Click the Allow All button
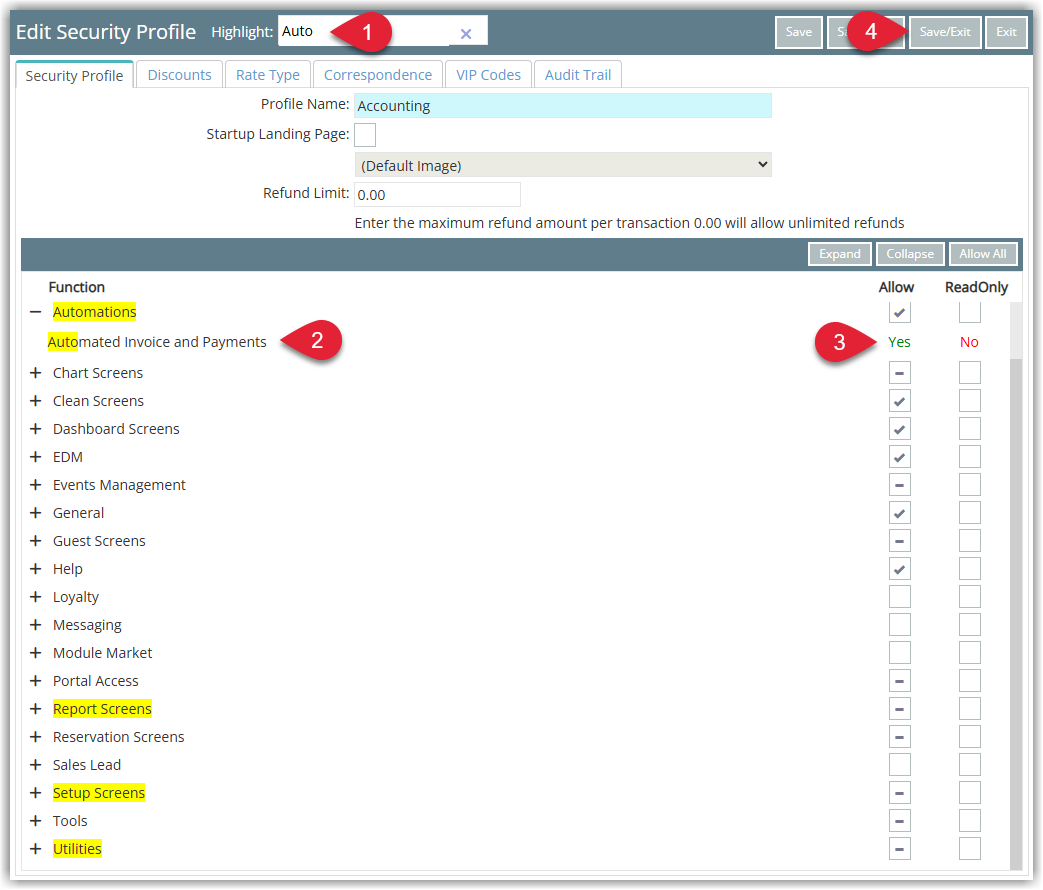 [982, 254]
